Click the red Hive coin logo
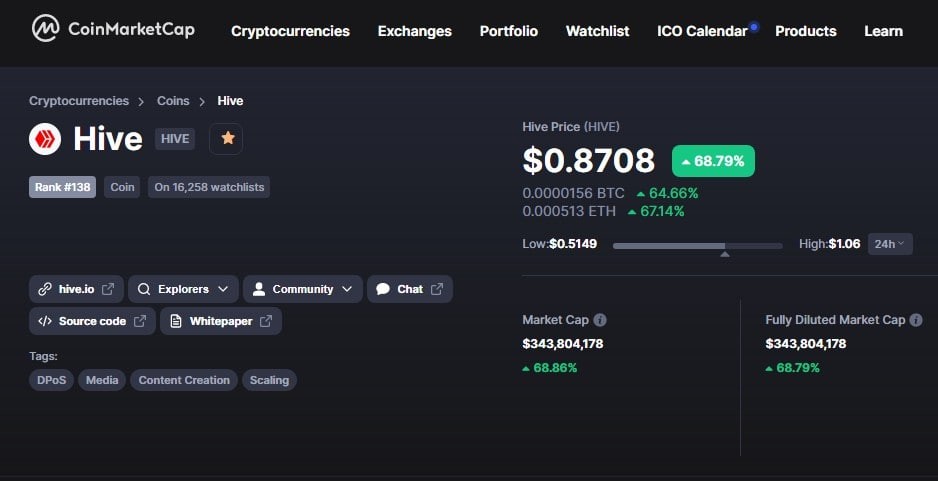This screenshot has height=481, width=938. [45, 139]
